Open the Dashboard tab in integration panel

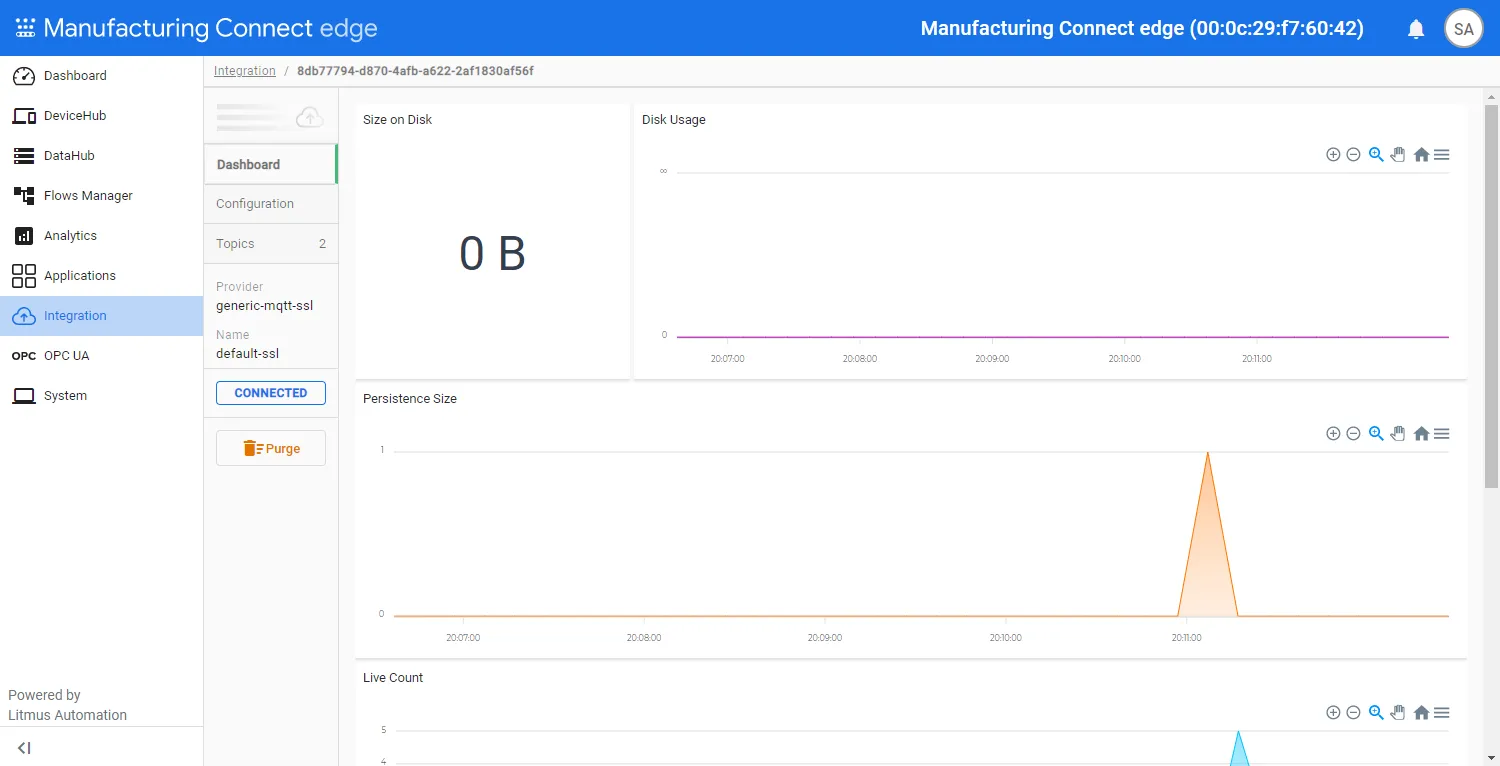271,164
